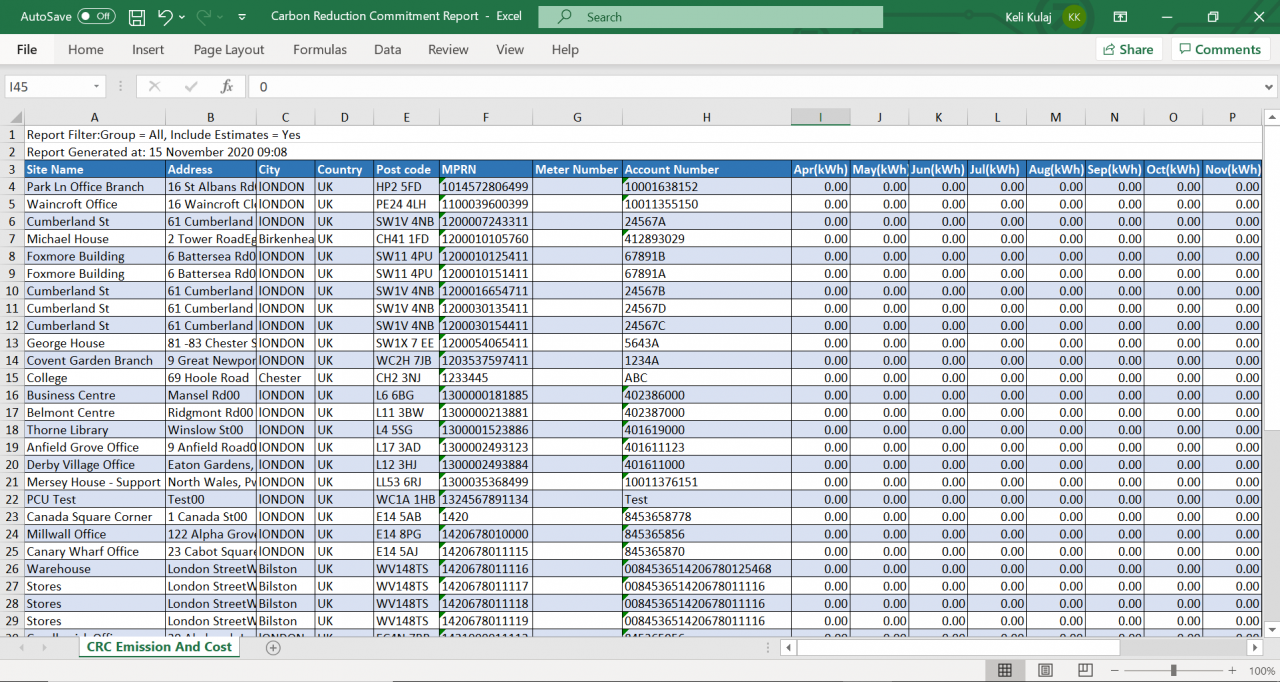Expand the Customize Quick Access Toolbar chevron

[241, 16]
